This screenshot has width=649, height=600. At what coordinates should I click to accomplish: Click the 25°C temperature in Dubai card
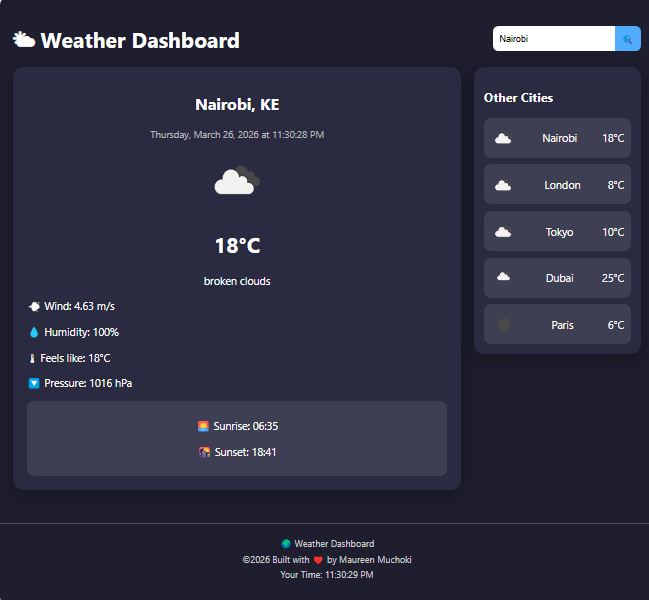pos(613,278)
